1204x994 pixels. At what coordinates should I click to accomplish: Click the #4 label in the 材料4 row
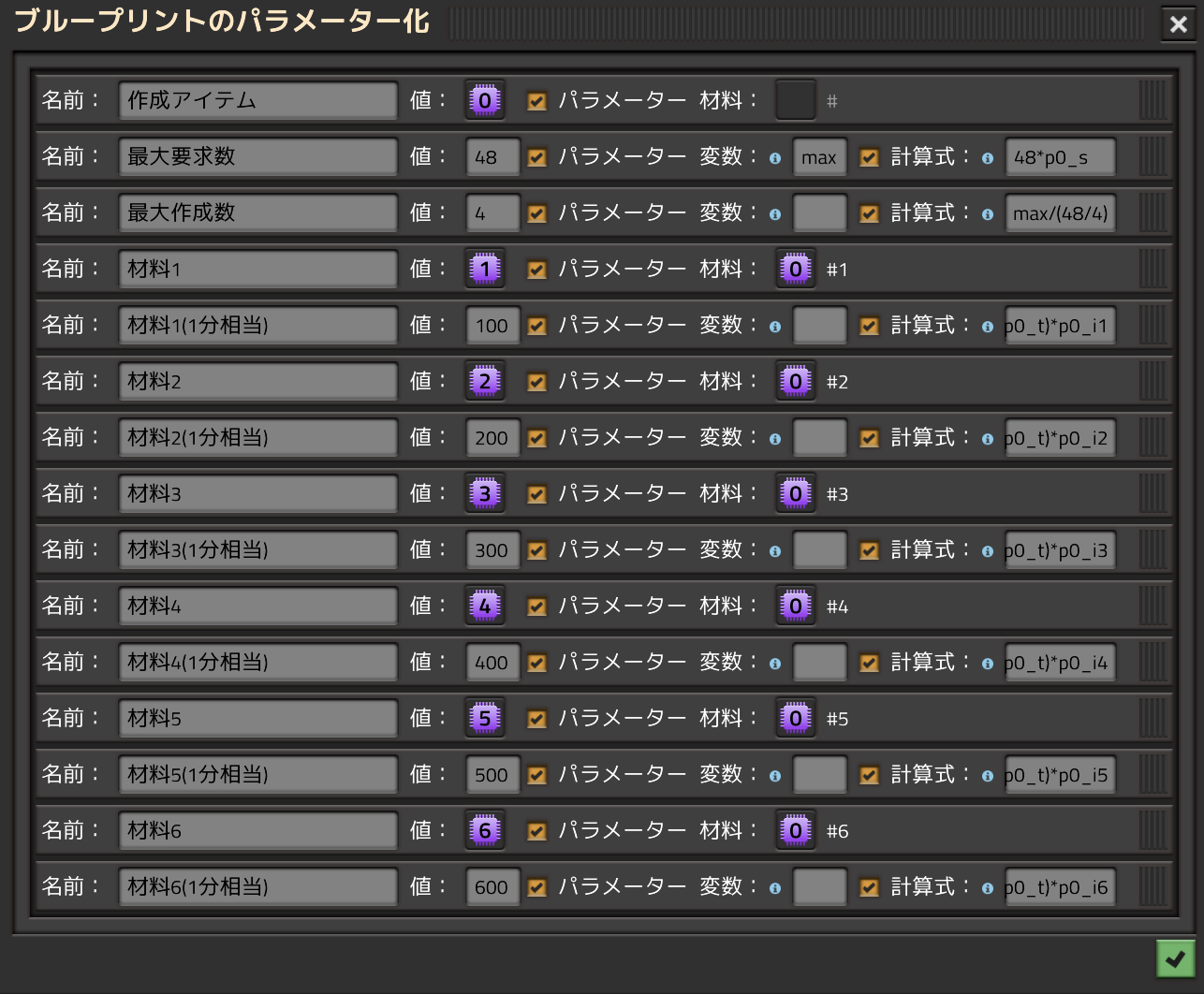[837, 607]
